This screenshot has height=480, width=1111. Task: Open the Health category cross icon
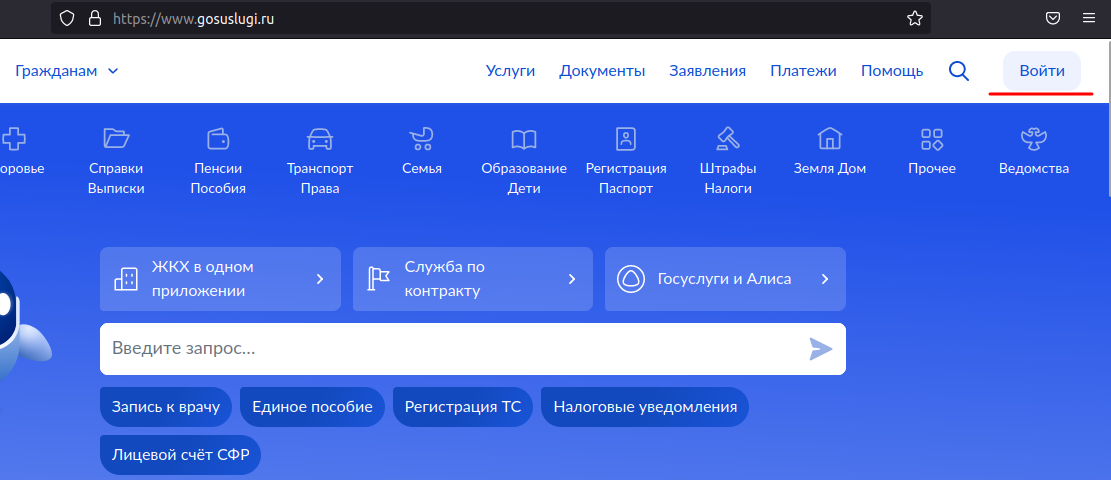tap(13, 138)
